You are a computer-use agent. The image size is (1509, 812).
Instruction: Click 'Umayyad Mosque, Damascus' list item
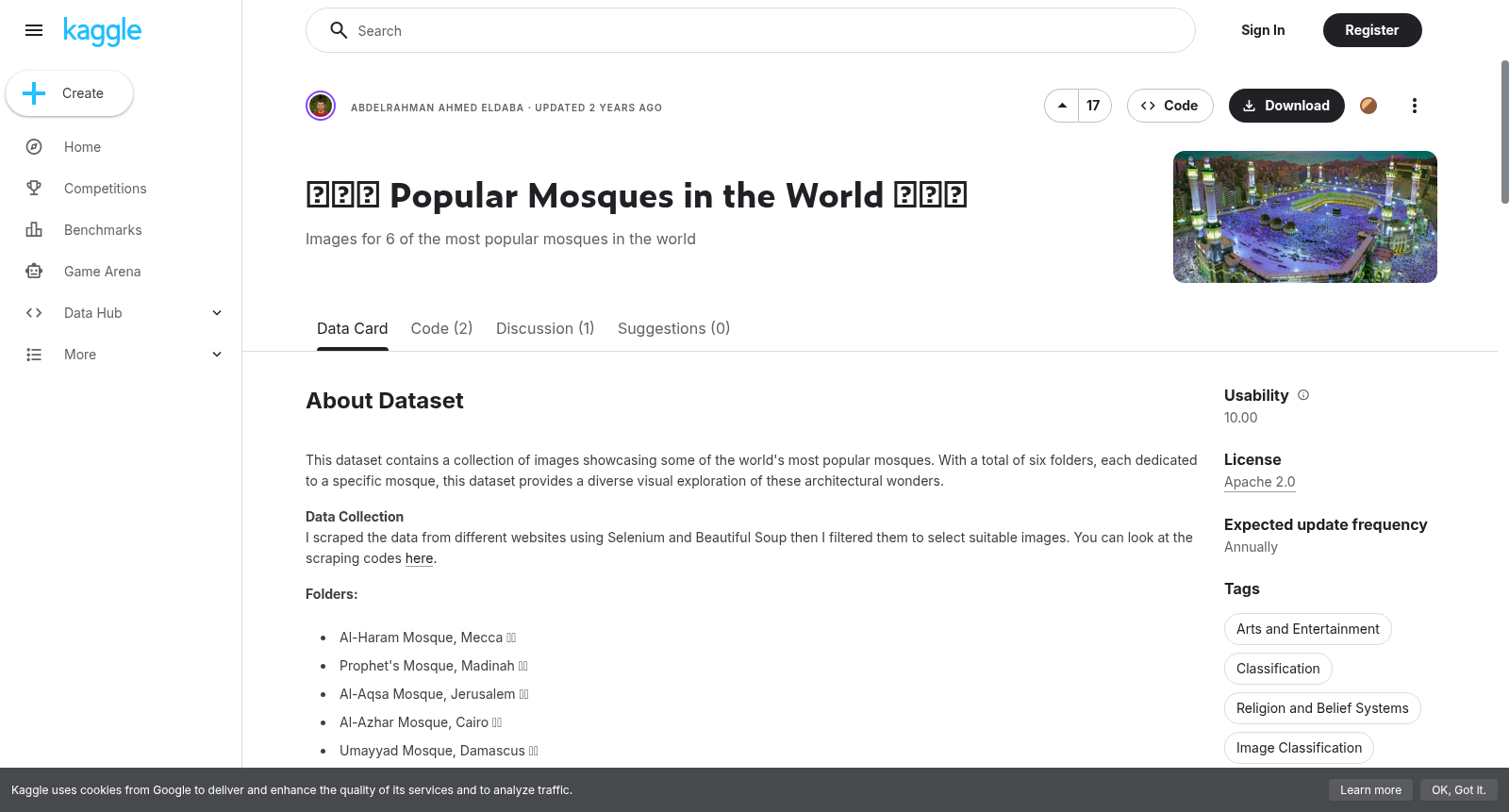click(x=439, y=751)
